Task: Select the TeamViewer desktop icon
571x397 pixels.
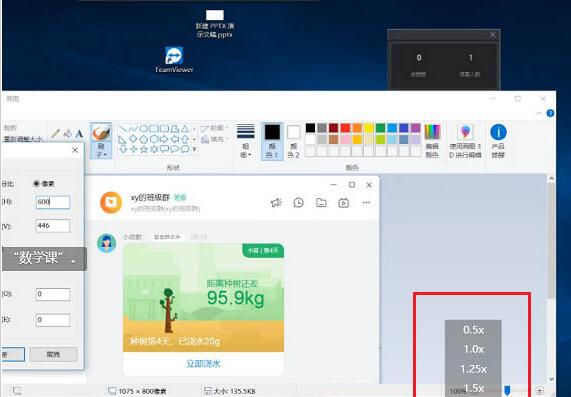Action: pyautogui.click(x=174, y=60)
